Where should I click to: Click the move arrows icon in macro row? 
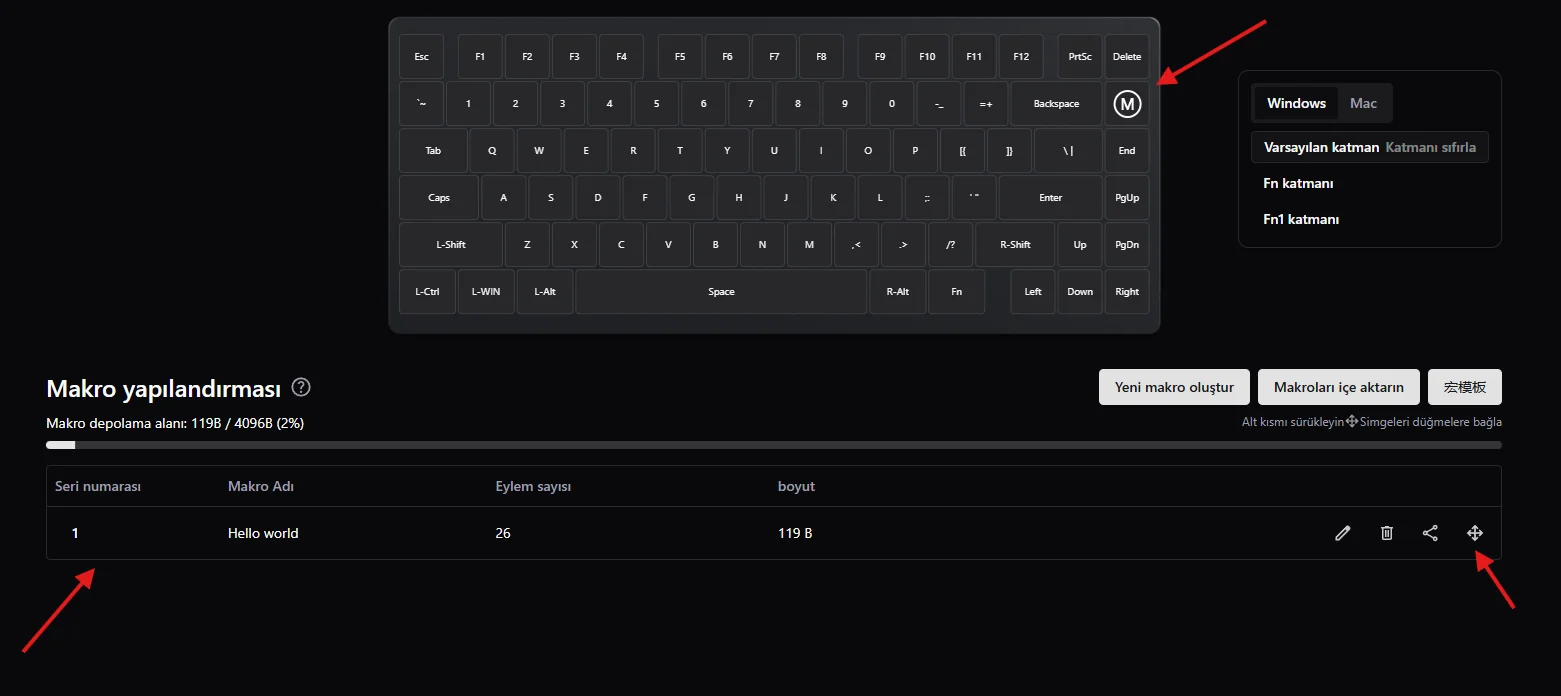point(1474,533)
